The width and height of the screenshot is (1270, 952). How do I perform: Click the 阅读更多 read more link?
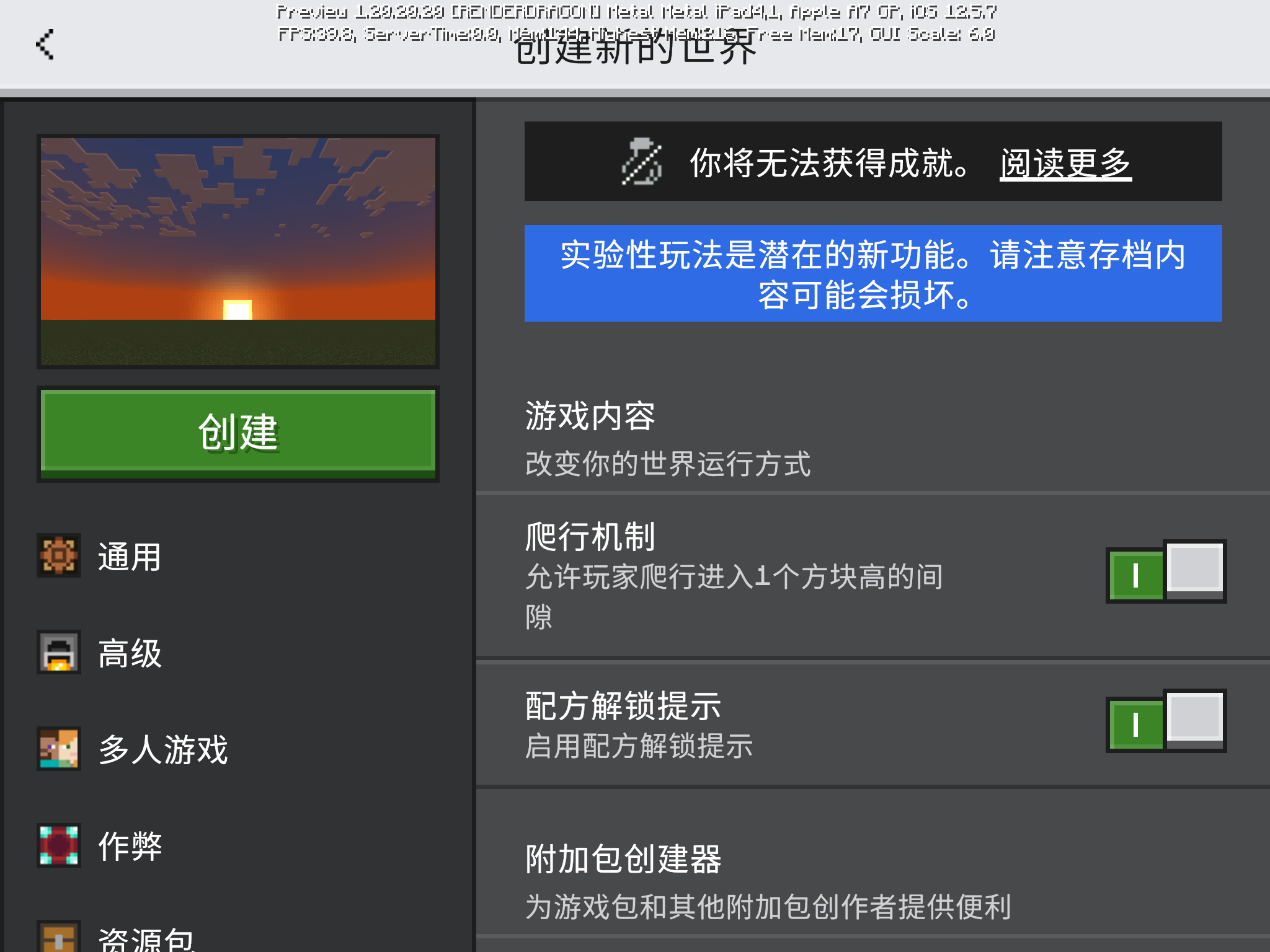click(1065, 164)
